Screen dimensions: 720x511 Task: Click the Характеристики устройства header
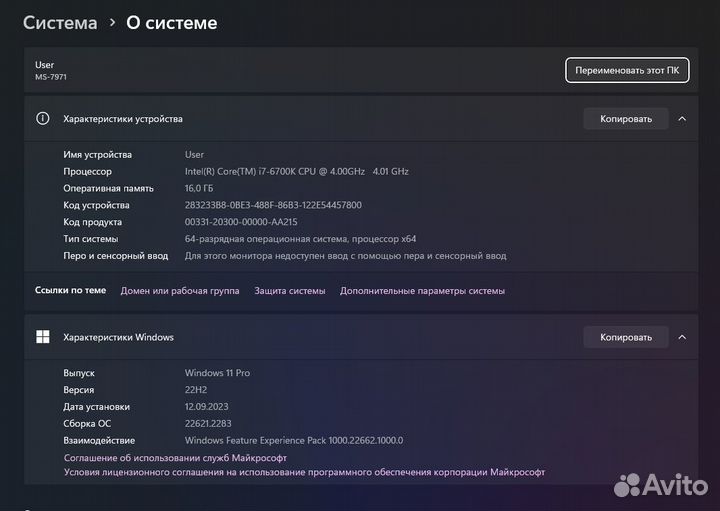point(123,119)
